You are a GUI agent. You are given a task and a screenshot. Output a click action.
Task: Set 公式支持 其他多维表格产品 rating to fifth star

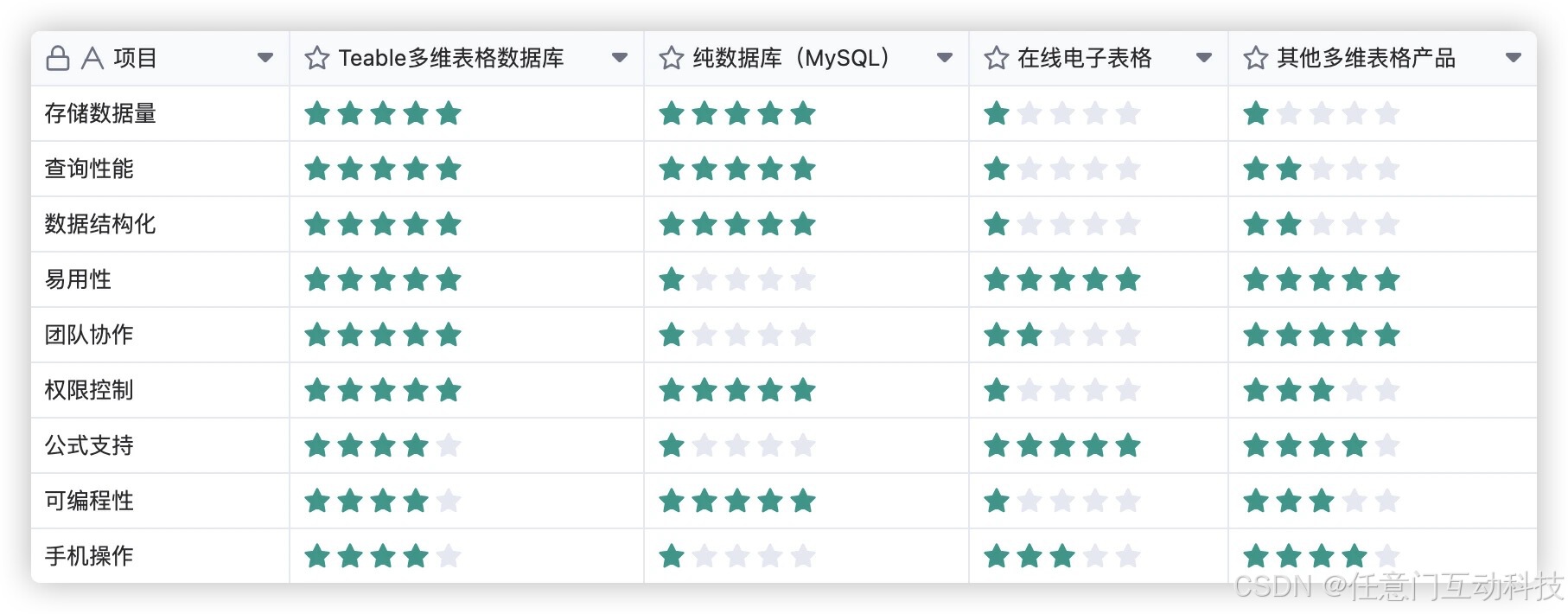point(1387,445)
